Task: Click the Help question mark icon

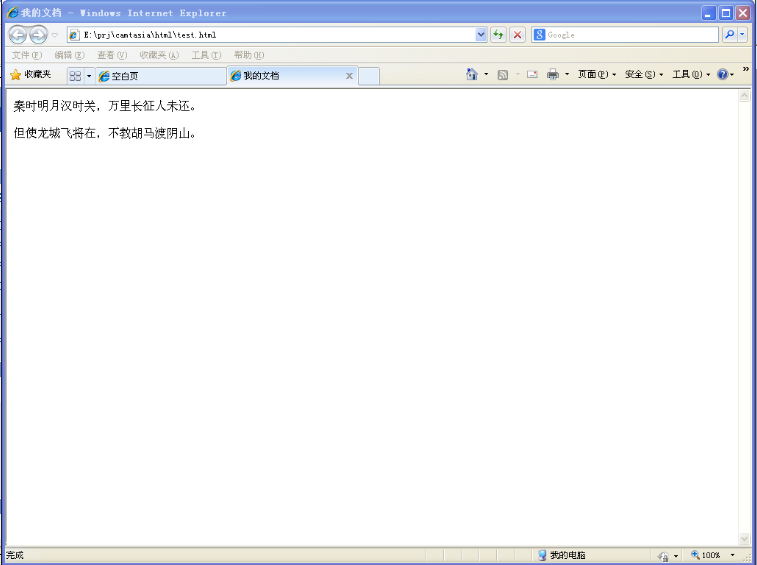Action: (x=722, y=75)
